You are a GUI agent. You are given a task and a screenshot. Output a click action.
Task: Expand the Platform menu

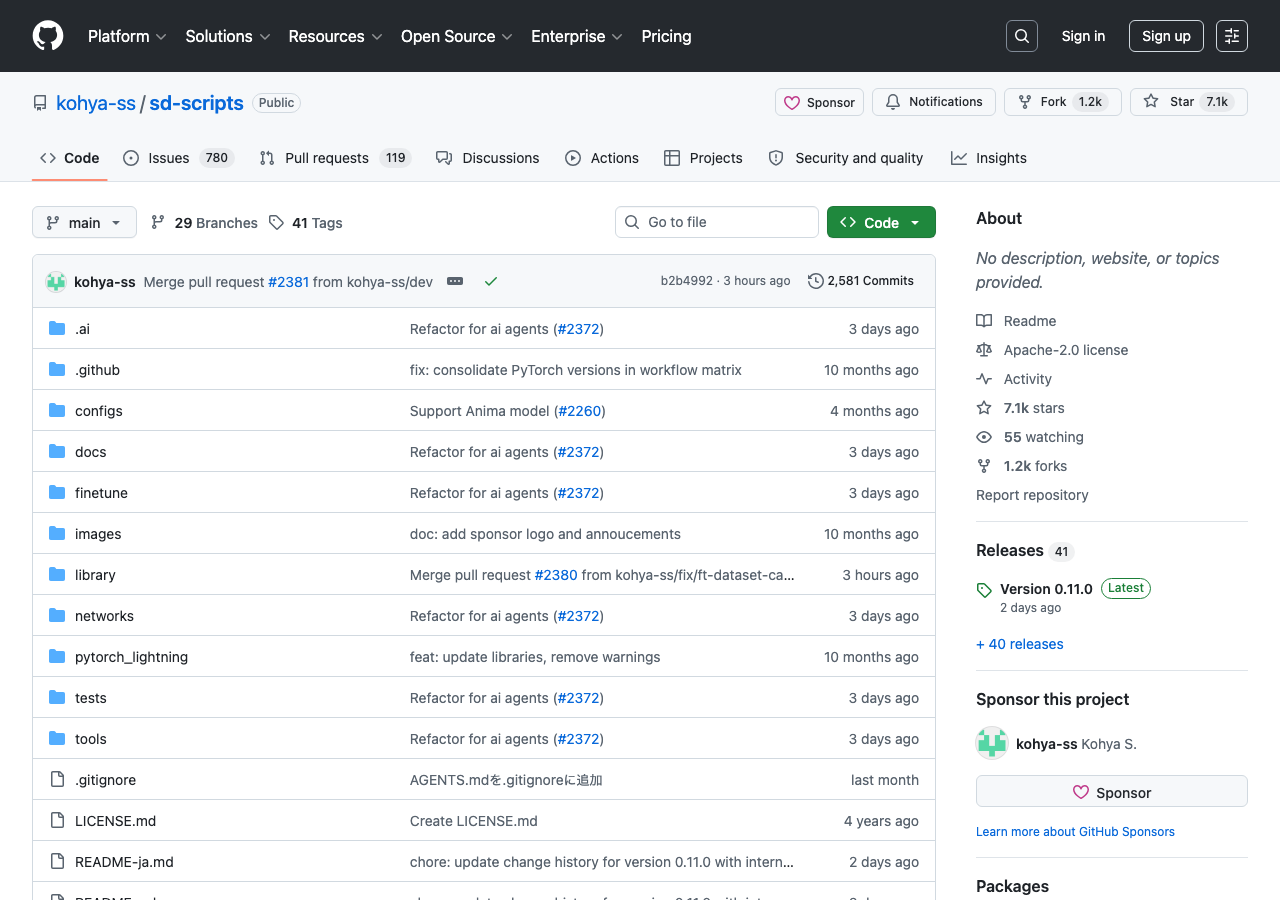point(126,36)
